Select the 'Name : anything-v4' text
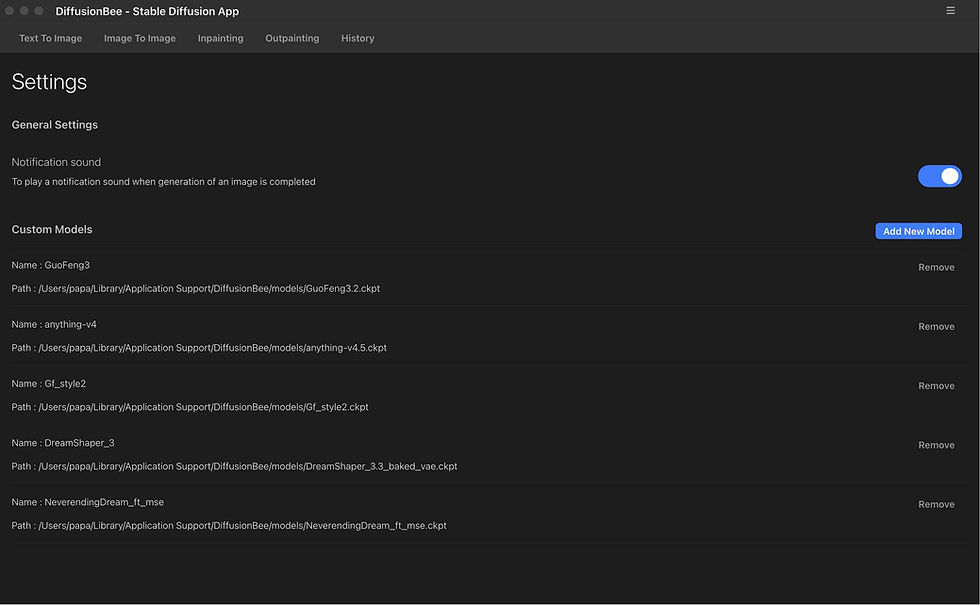The height and width of the screenshot is (605, 980). tap(54, 324)
